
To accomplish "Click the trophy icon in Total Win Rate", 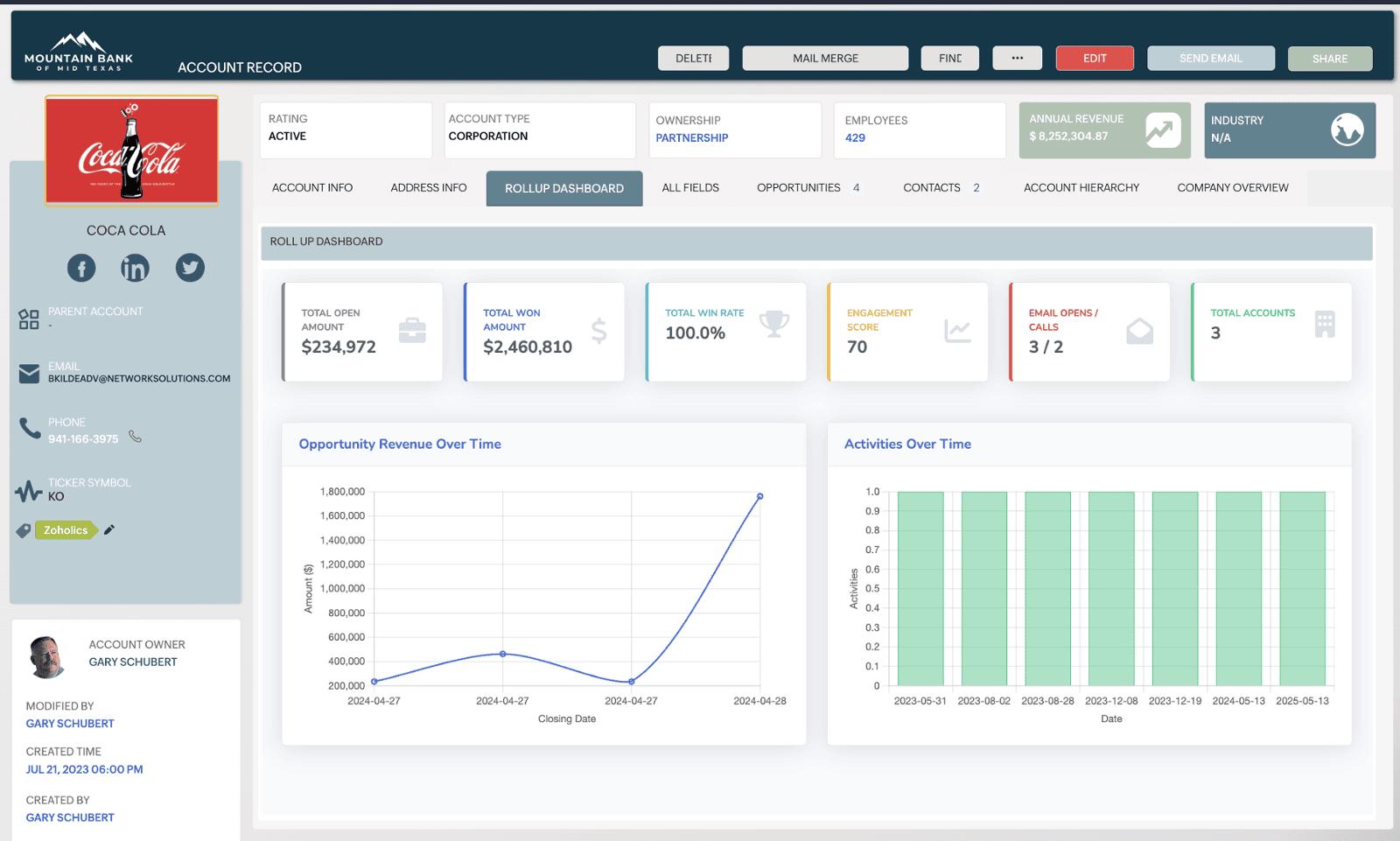I will pyautogui.click(x=774, y=324).
